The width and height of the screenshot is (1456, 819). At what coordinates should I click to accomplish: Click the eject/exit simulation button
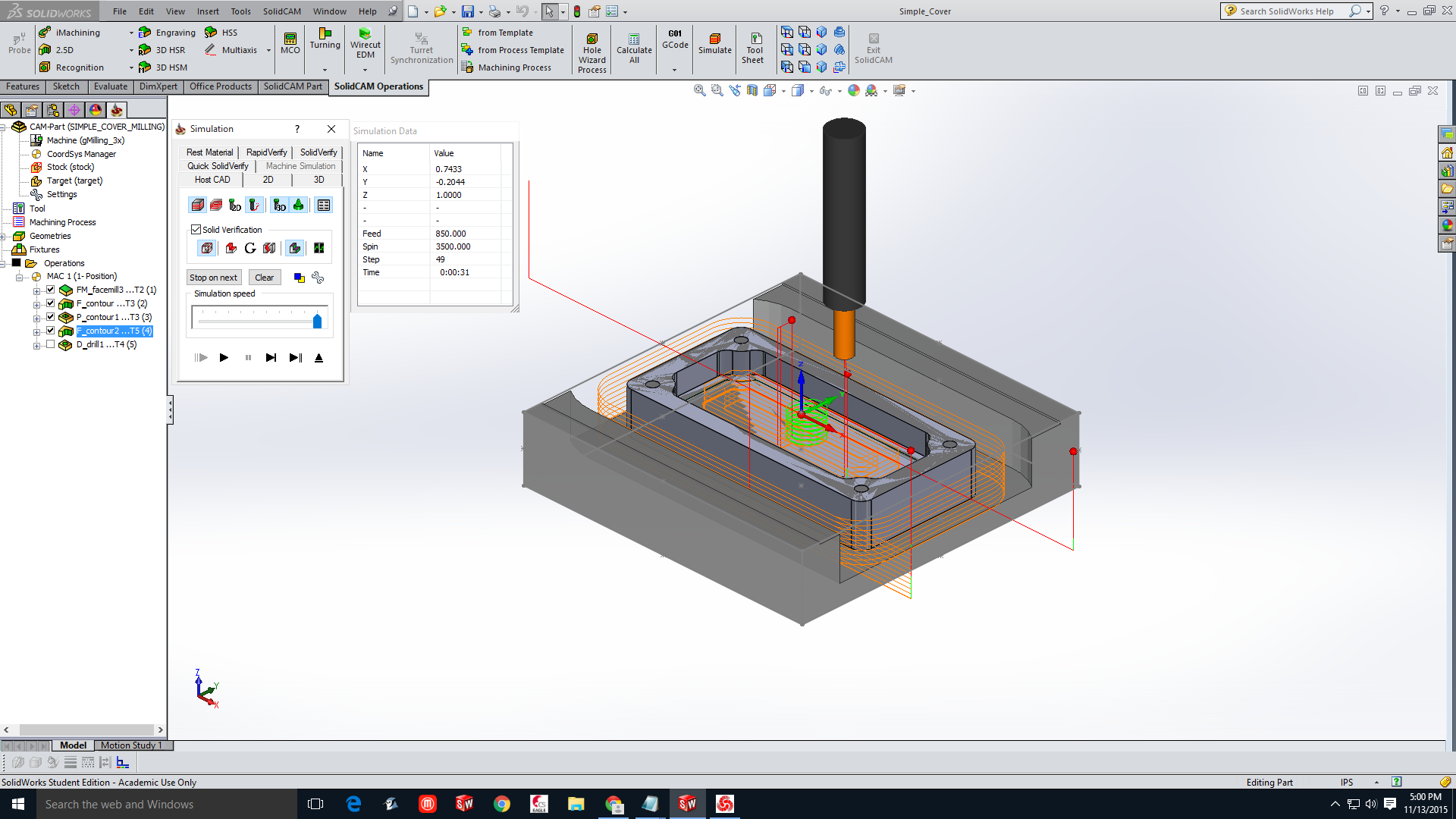tap(318, 358)
